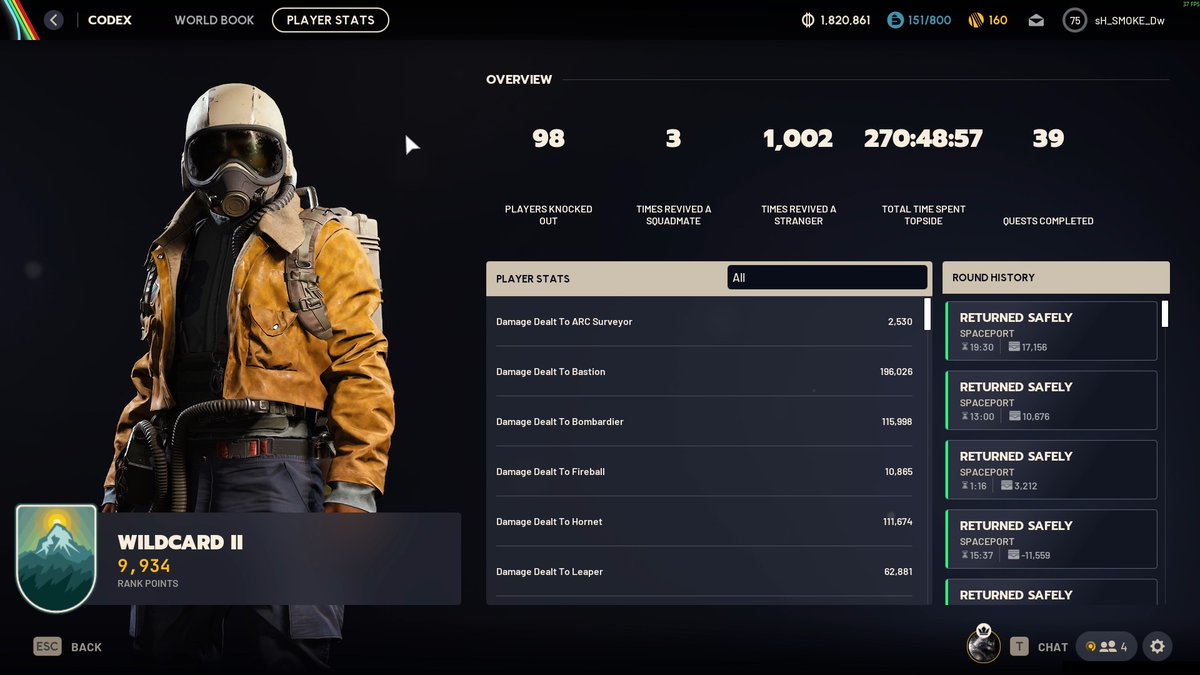This screenshot has width=1200, height=675.
Task: Click the Player Stats list scrollbar
Action: pyautogui.click(x=927, y=314)
